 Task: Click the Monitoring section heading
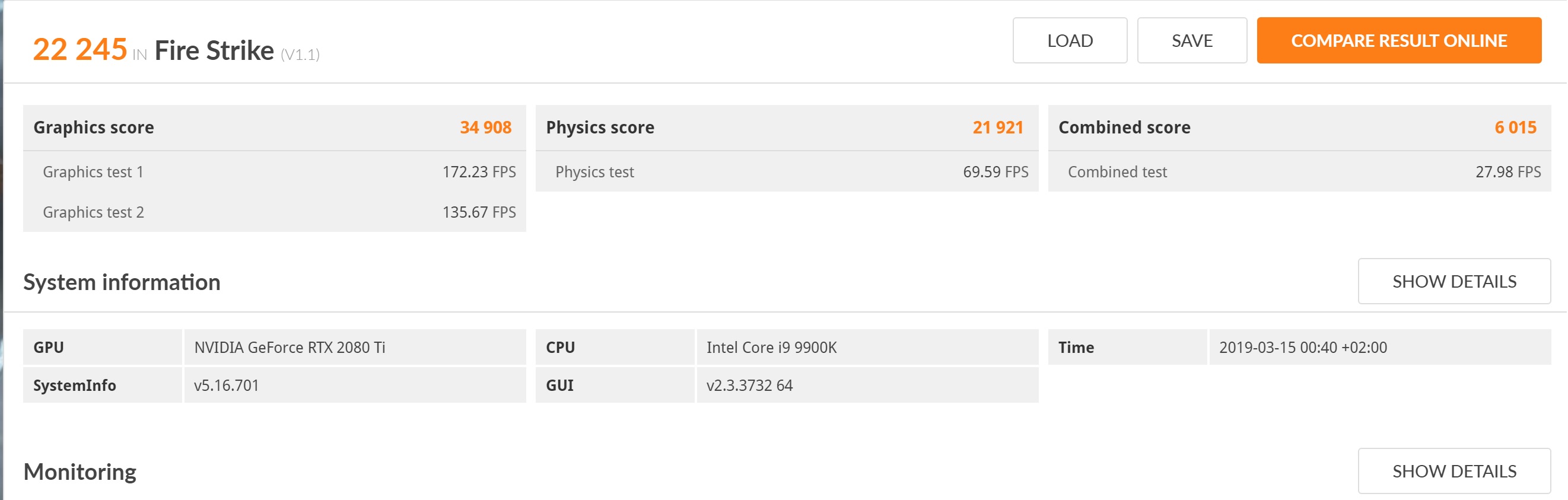tap(79, 472)
